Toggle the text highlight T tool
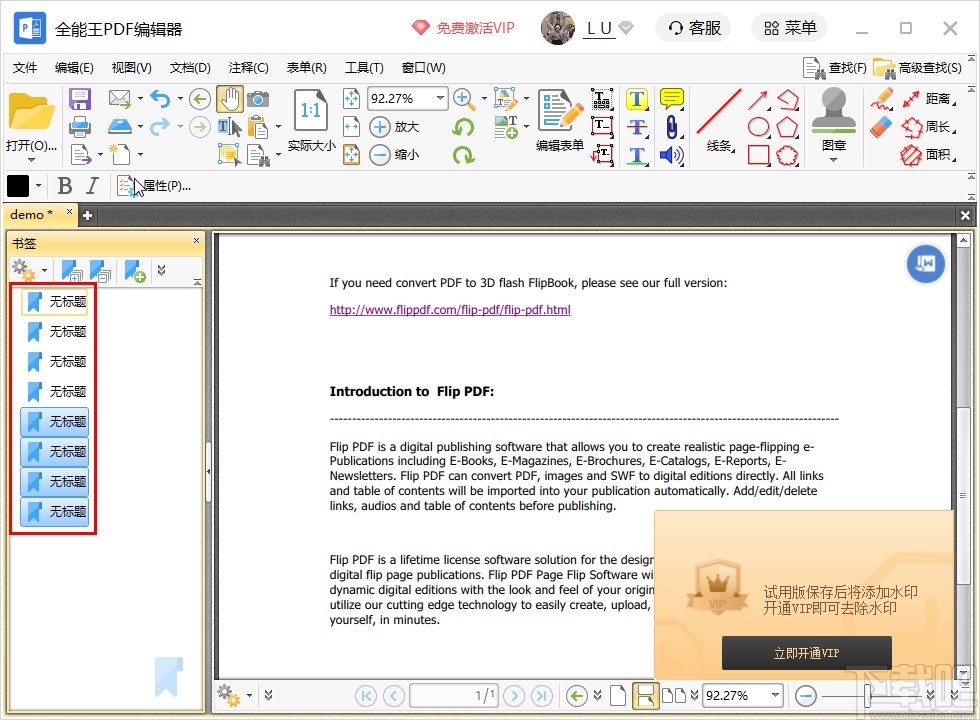The image size is (980, 720). (x=636, y=99)
